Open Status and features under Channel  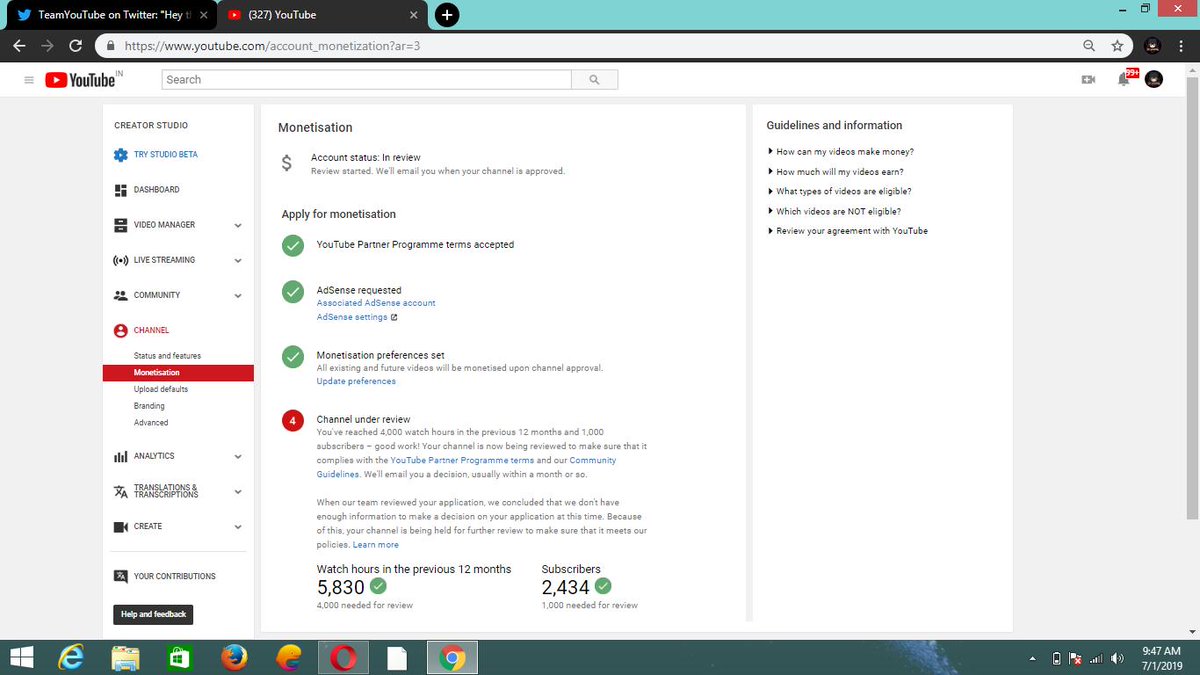167,356
